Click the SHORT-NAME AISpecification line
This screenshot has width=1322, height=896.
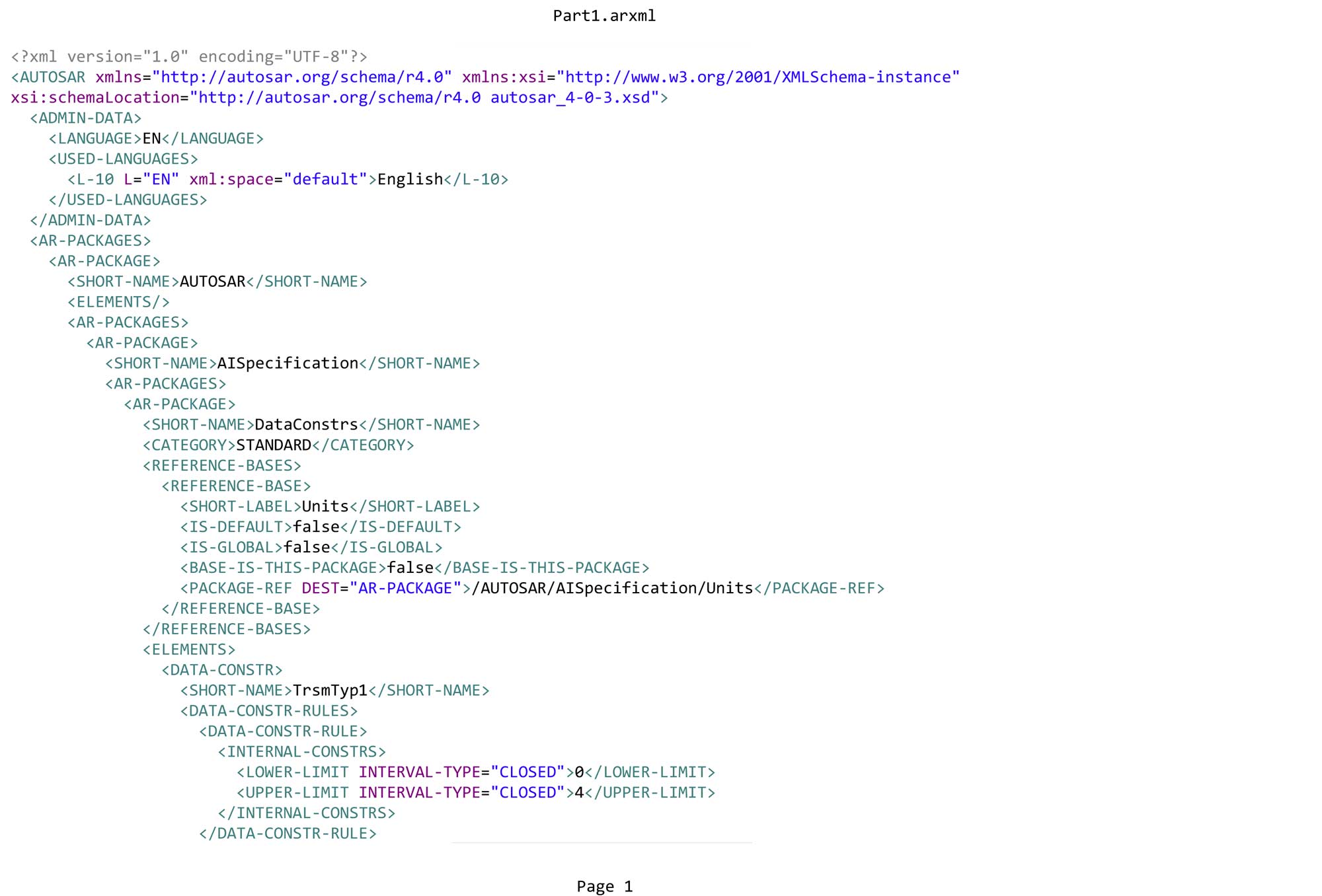tap(293, 364)
